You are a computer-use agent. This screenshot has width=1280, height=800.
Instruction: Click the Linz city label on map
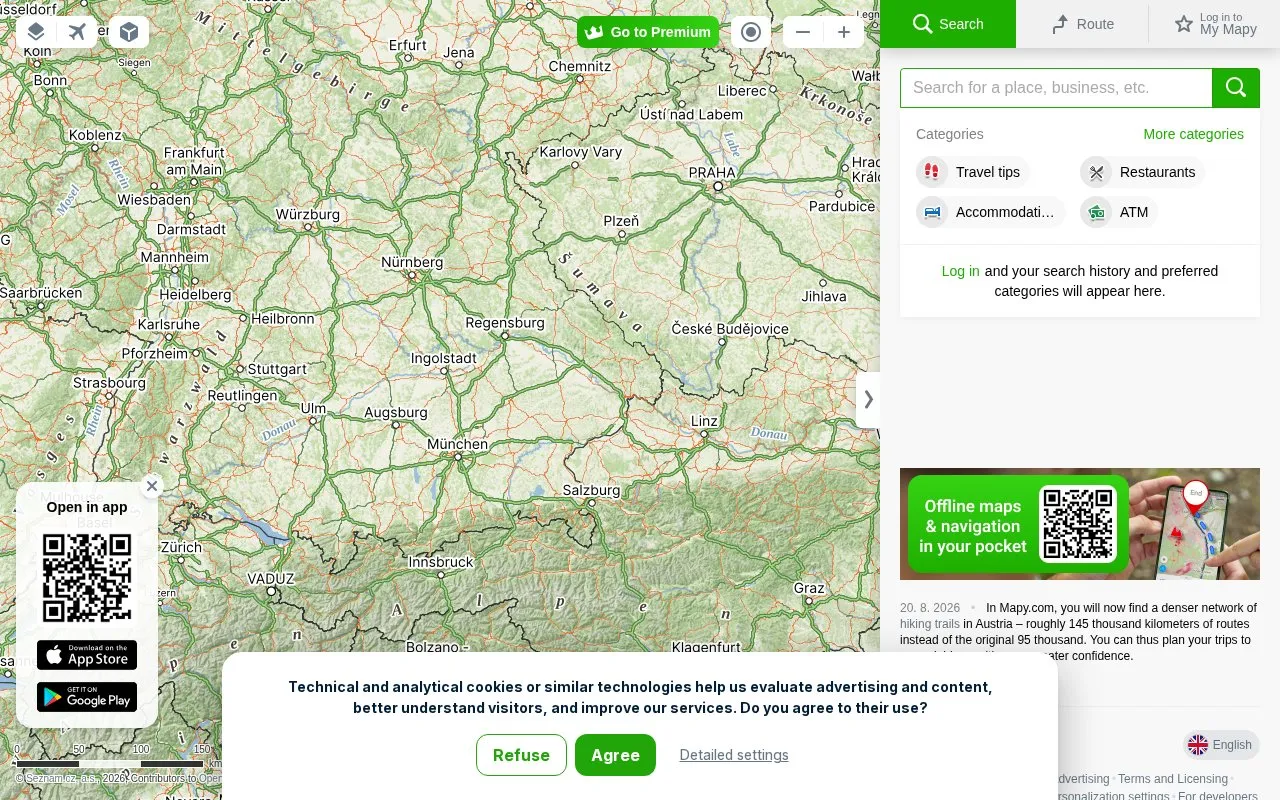(705, 421)
